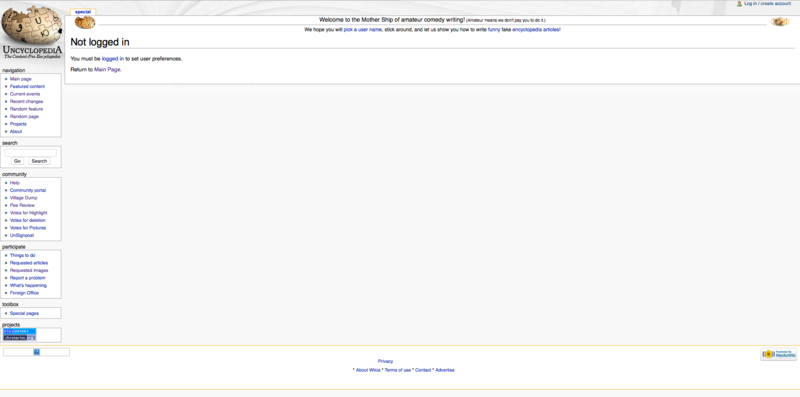Open Things to do
Screen dimensions: 800x397
tap(22, 255)
